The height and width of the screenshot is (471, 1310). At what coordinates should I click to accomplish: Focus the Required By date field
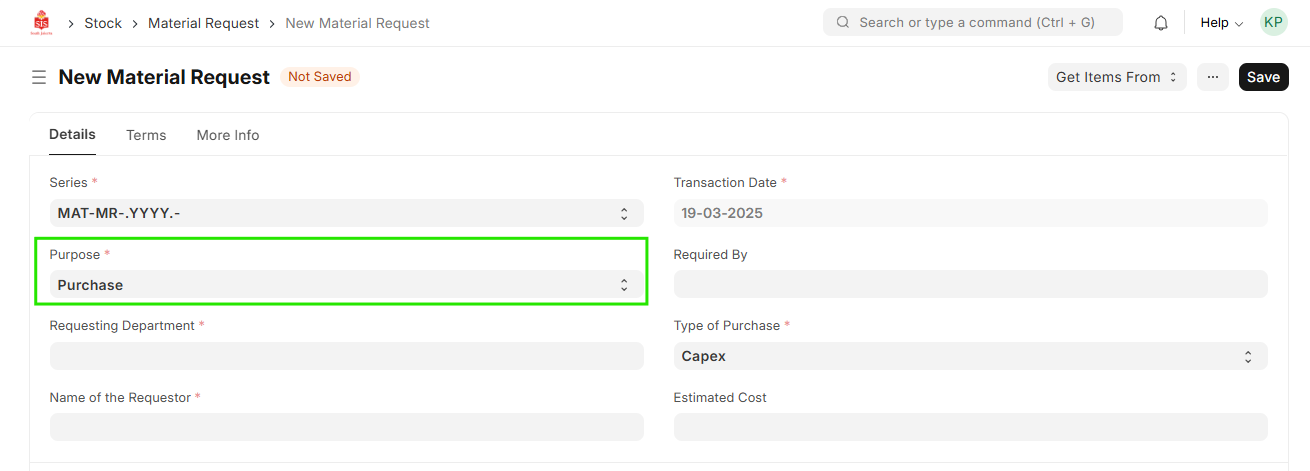point(970,284)
